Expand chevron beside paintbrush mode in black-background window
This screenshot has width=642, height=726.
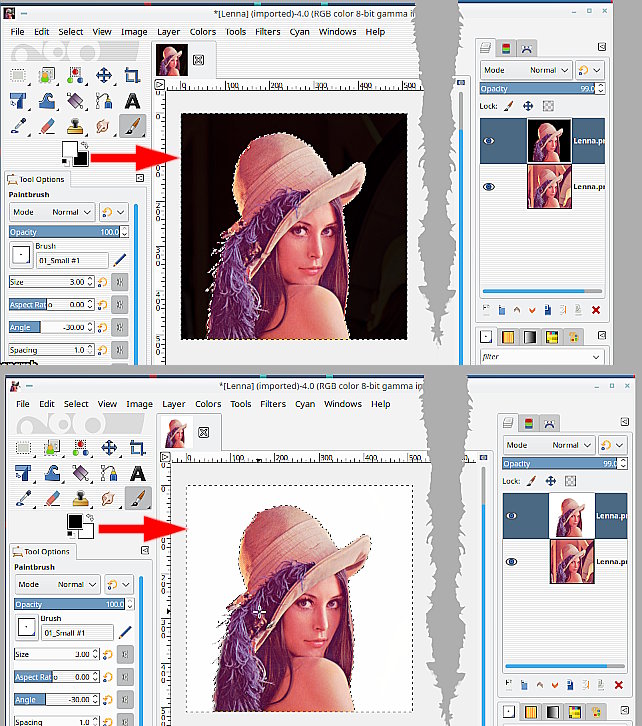coord(121,212)
